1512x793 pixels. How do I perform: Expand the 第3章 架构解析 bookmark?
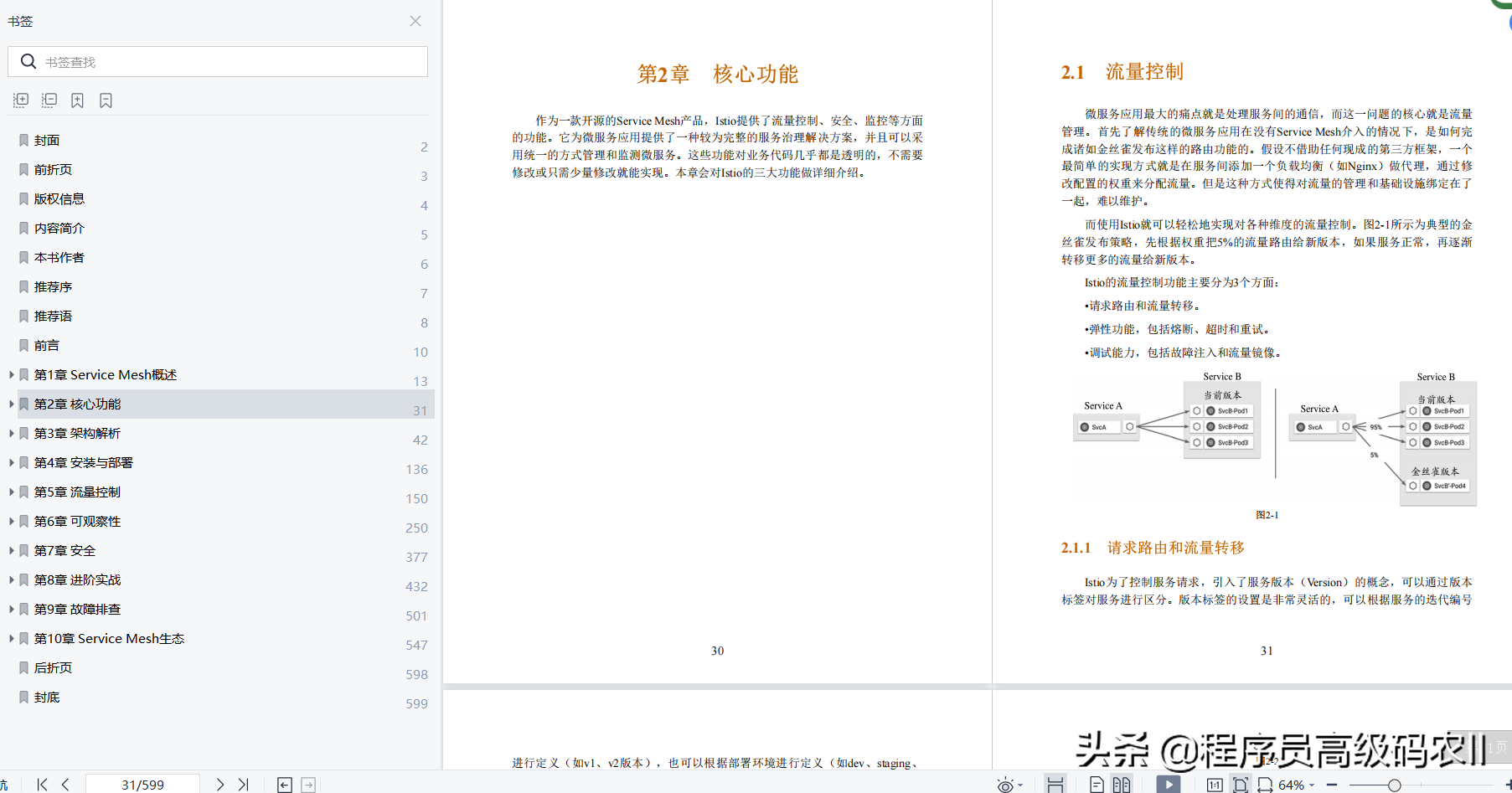click(11, 433)
